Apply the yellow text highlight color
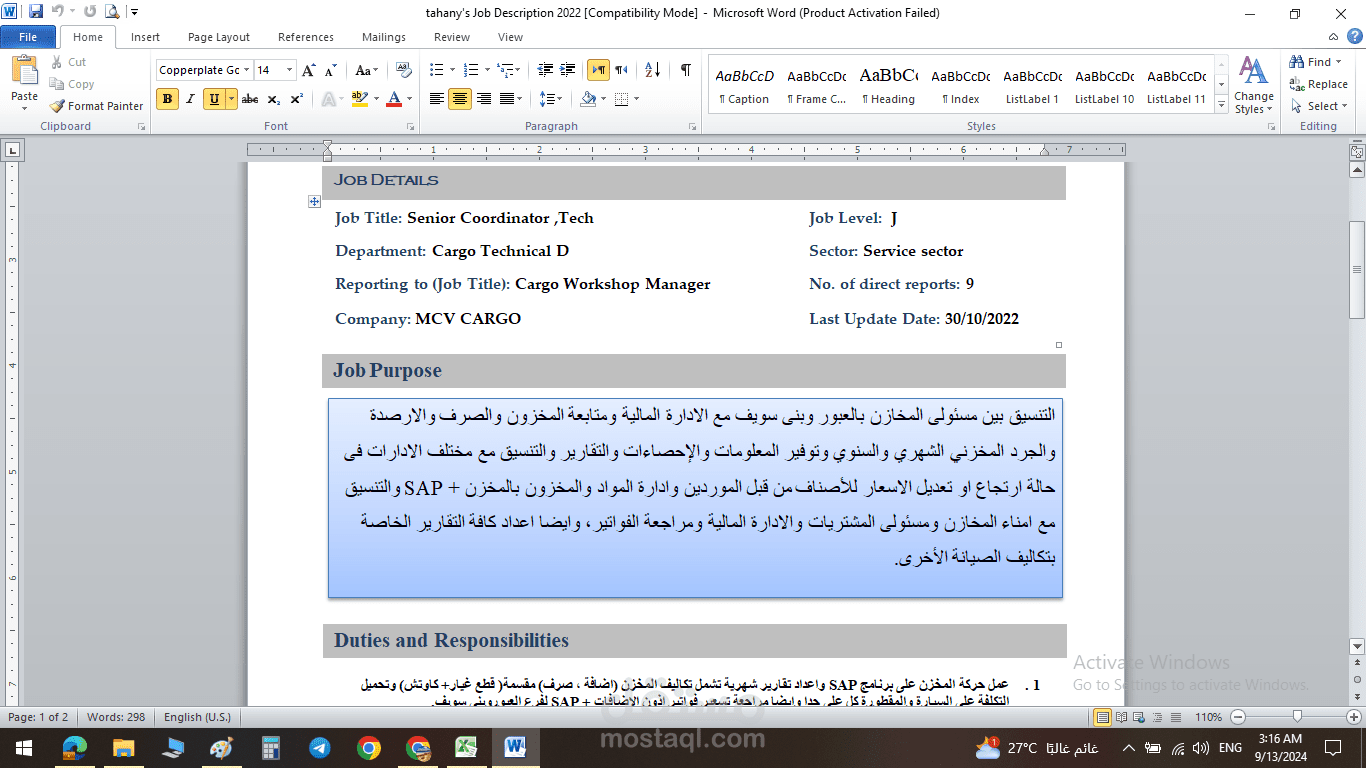1366x768 pixels. pos(359,99)
